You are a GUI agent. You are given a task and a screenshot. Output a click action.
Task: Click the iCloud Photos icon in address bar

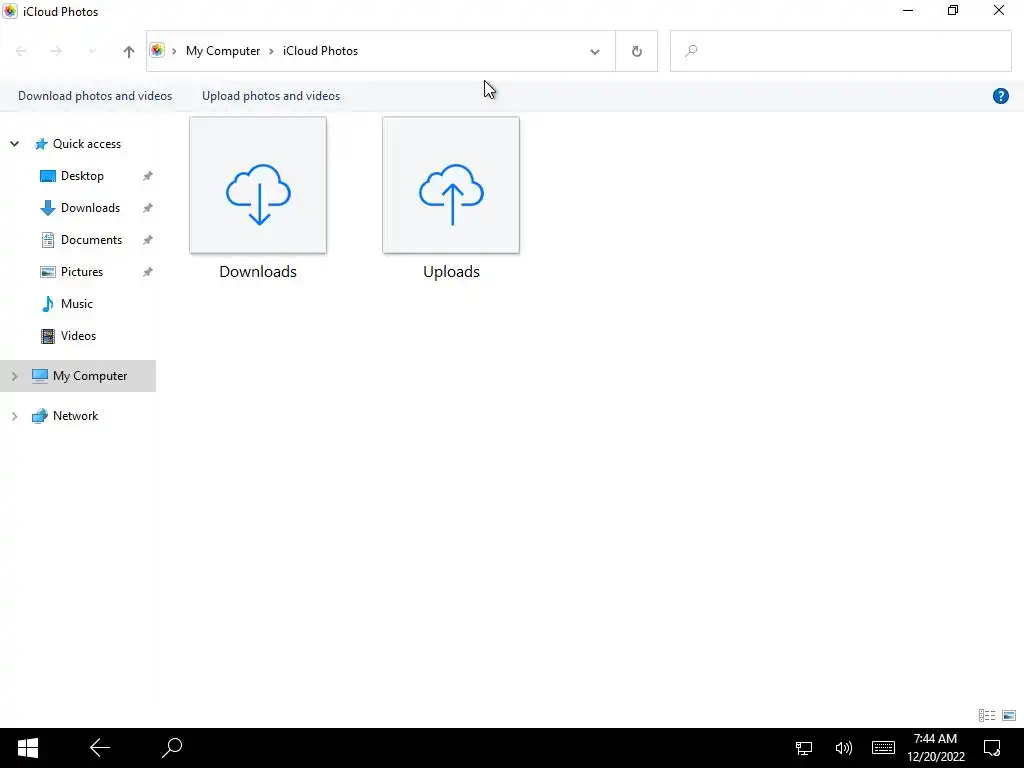157,51
